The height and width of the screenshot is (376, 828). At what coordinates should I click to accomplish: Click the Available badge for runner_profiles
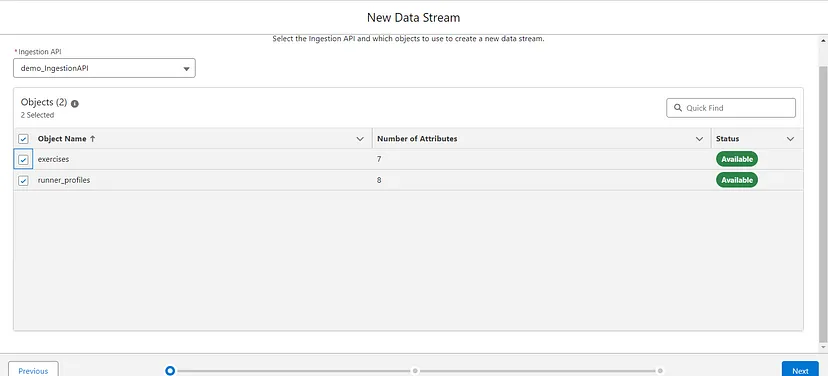[x=737, y=180]
